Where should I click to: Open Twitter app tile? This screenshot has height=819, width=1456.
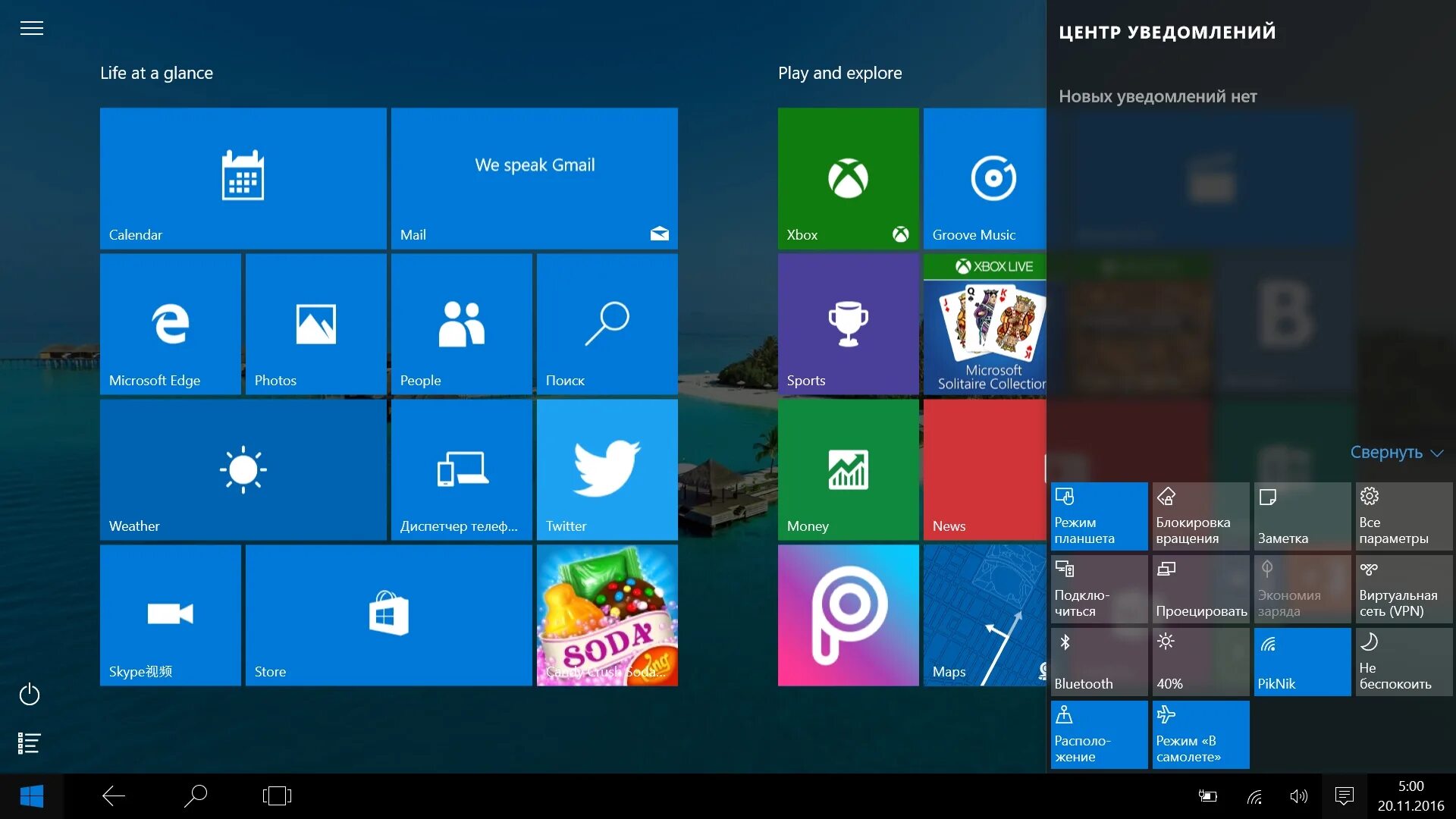point(605,470)
